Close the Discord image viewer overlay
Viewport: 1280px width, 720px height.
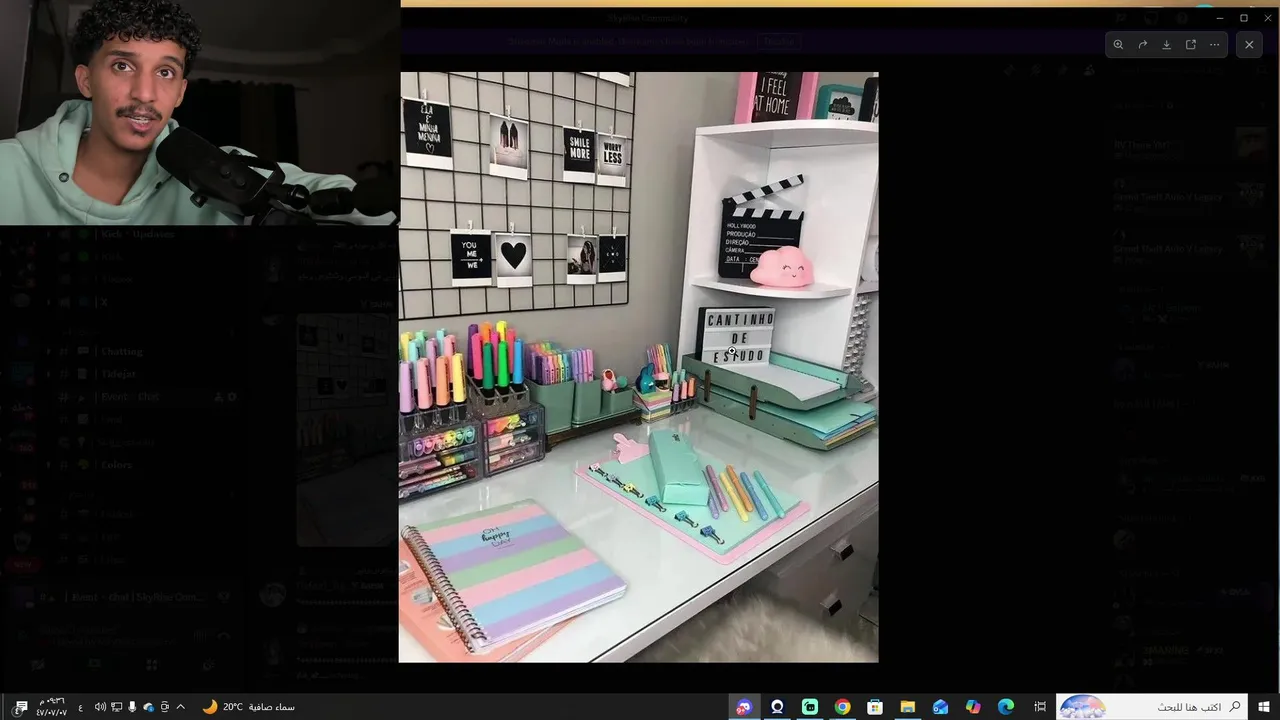pyautogui.click(x=1249, y=44)
